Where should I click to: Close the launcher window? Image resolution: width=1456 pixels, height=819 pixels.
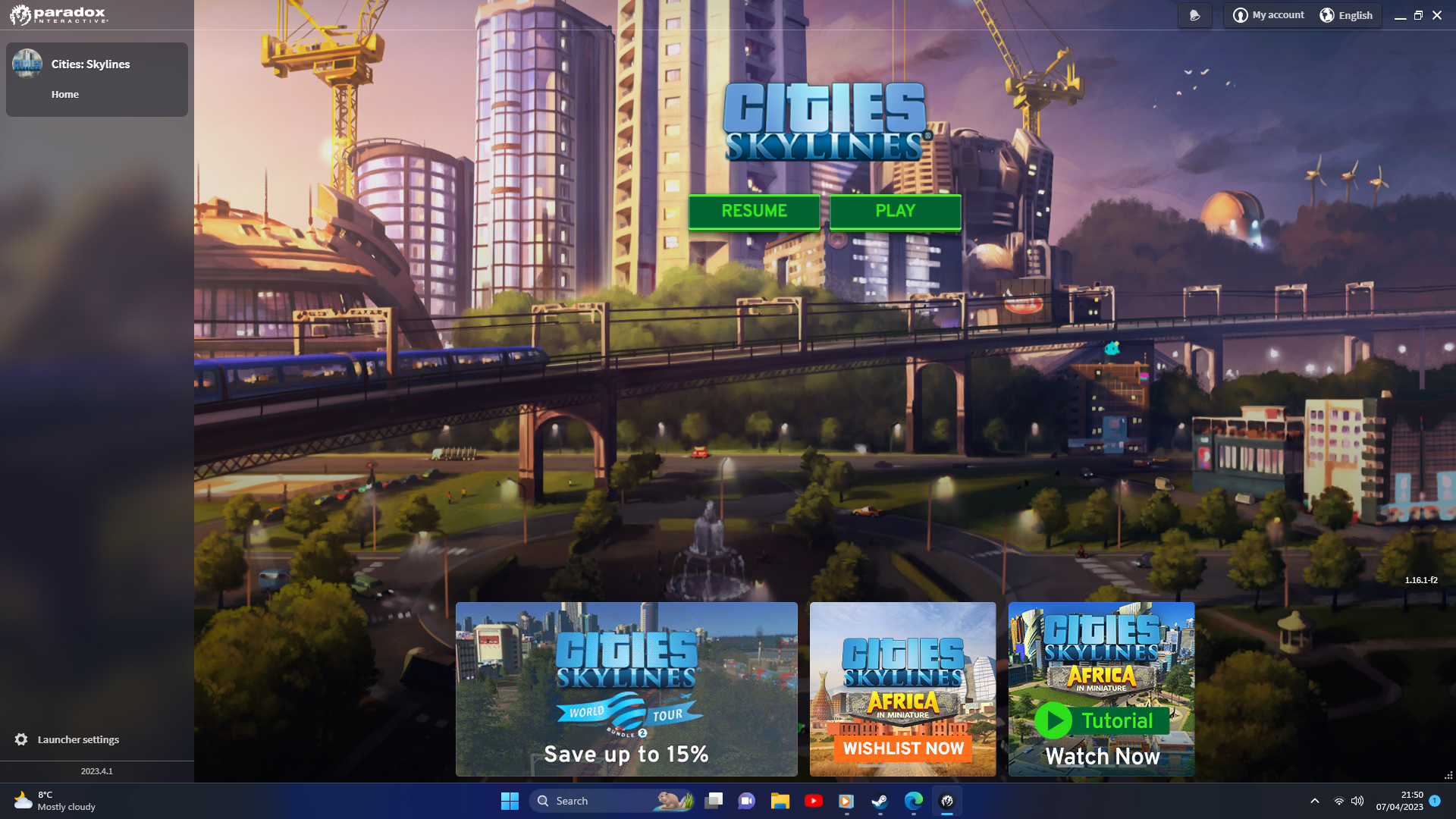(x=1437, y=15)
